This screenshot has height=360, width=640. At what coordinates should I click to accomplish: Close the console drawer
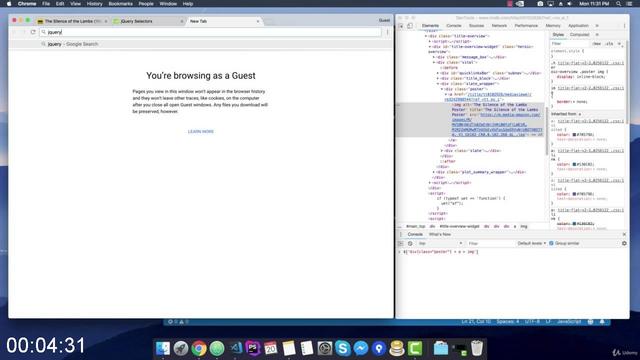pos(624,234)
